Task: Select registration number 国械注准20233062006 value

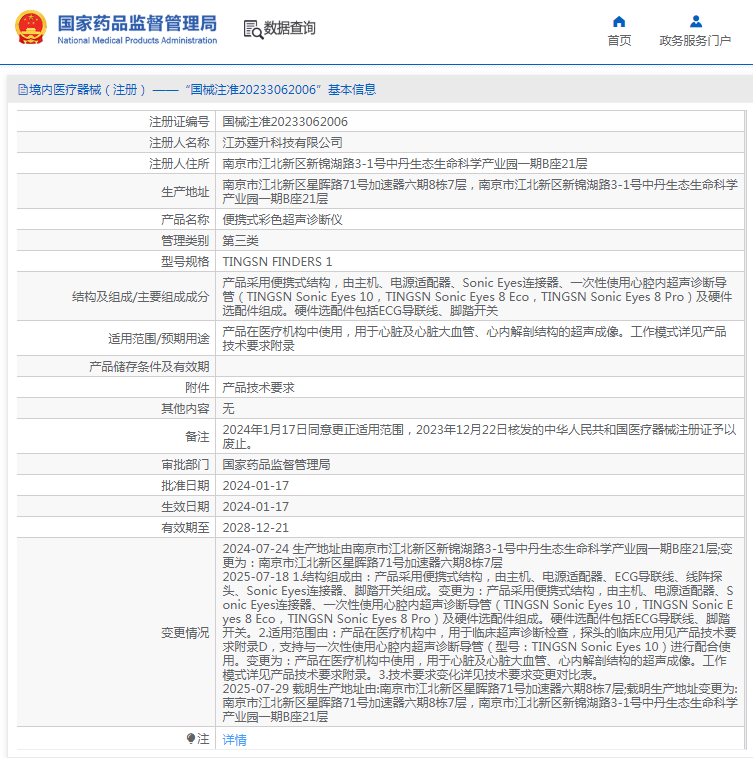Action: (x=285, y=122)
